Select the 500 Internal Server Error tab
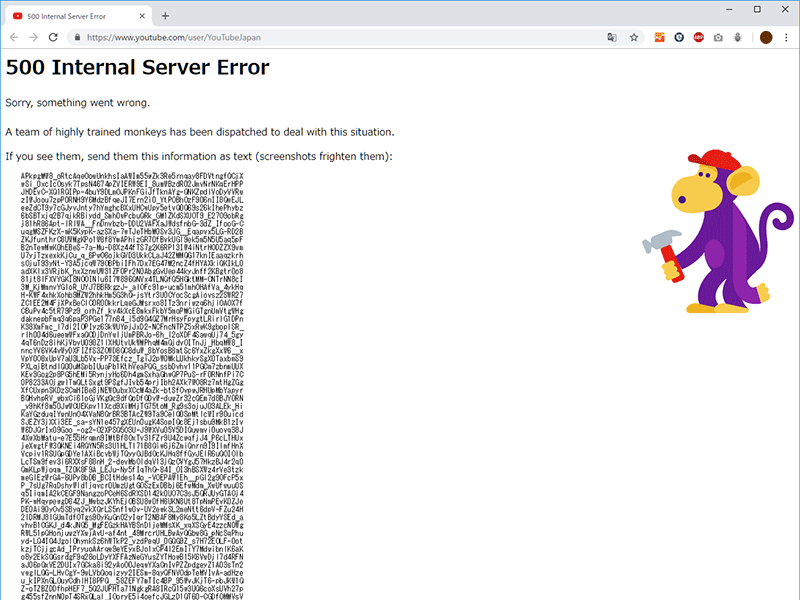800x600 pixels. tap(79, 16)
